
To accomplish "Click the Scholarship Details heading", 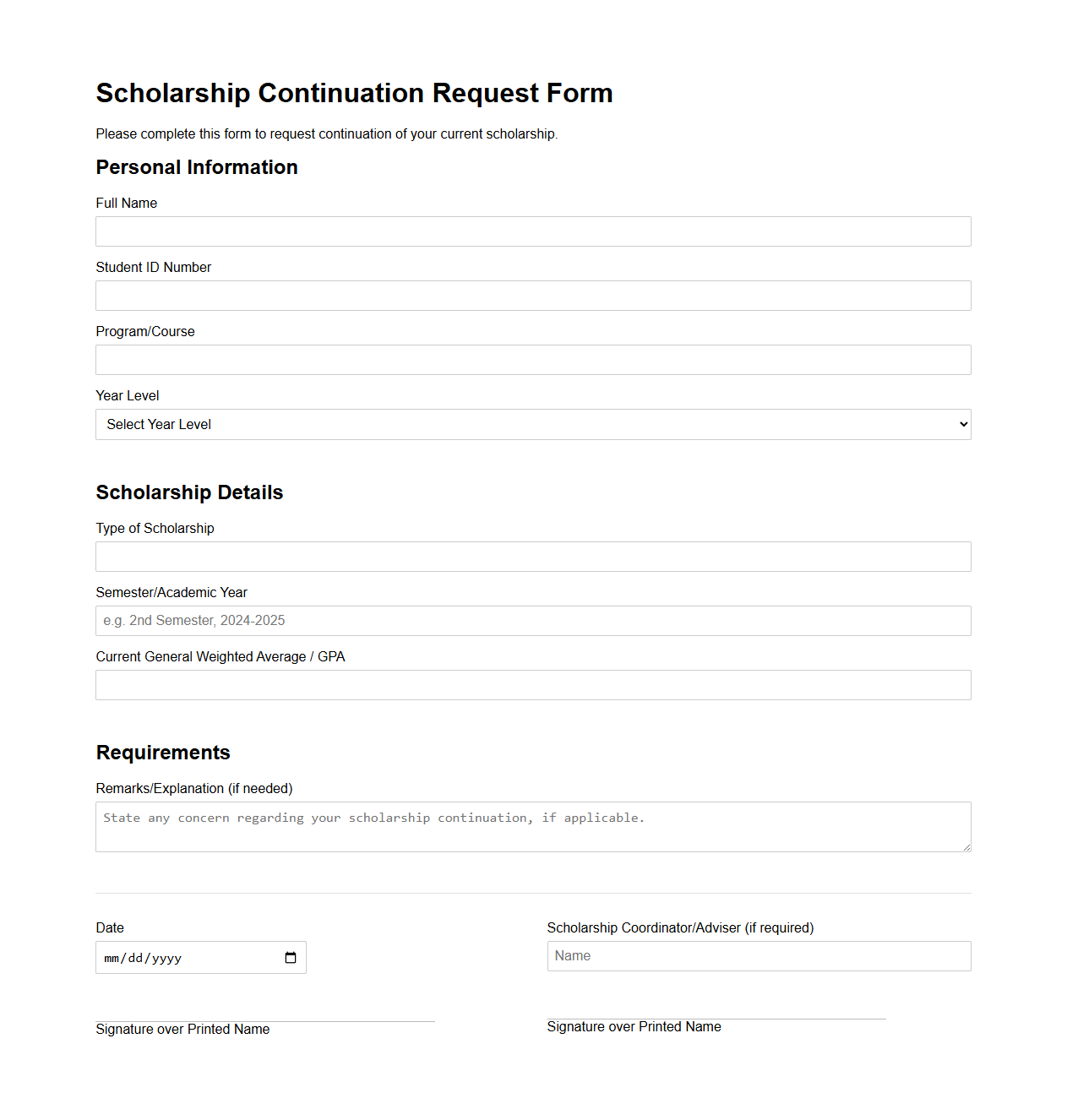I will 189,492.
